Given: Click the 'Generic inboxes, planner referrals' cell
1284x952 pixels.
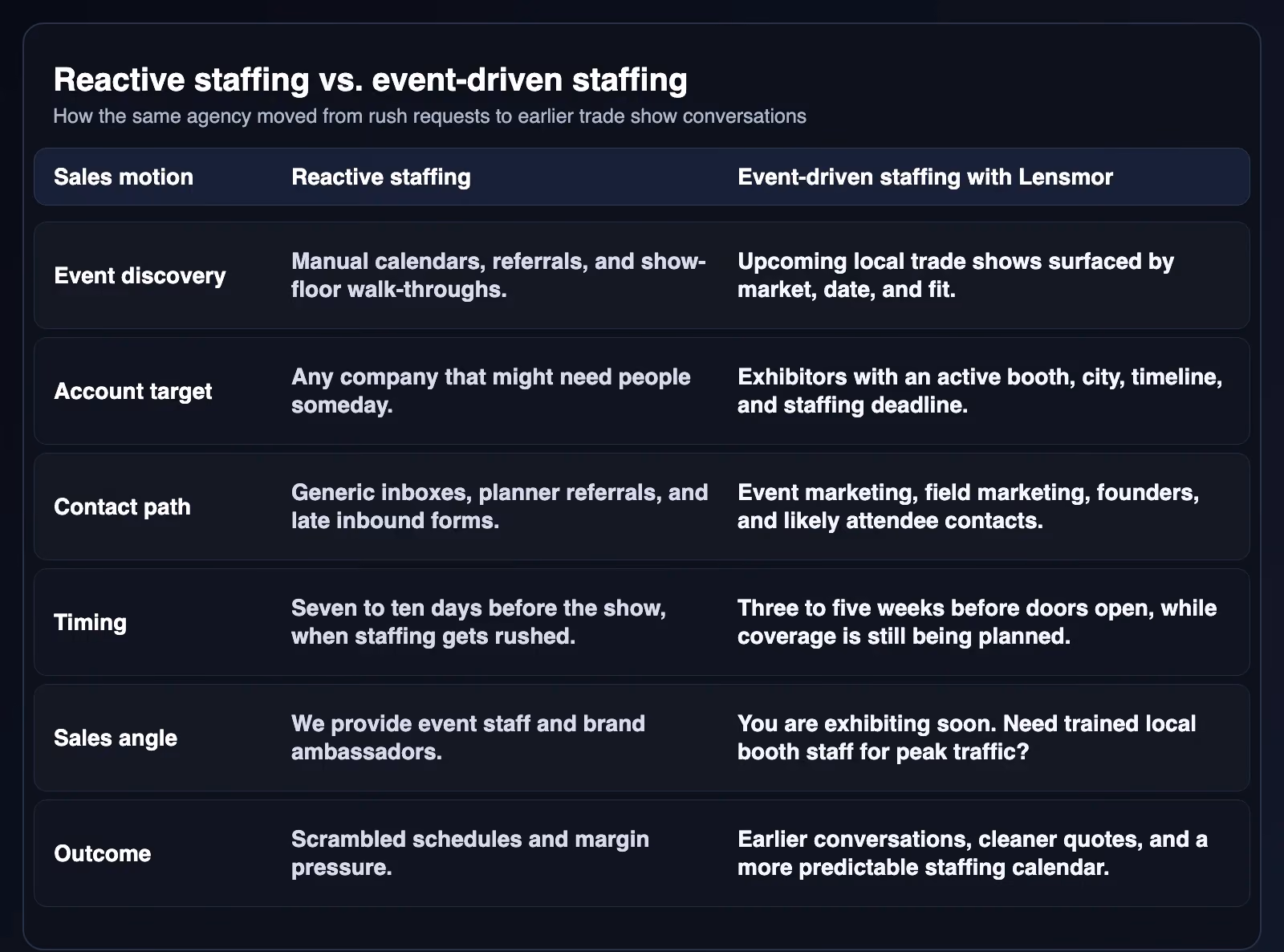Looking at the screenshot, I should point(500,507).
